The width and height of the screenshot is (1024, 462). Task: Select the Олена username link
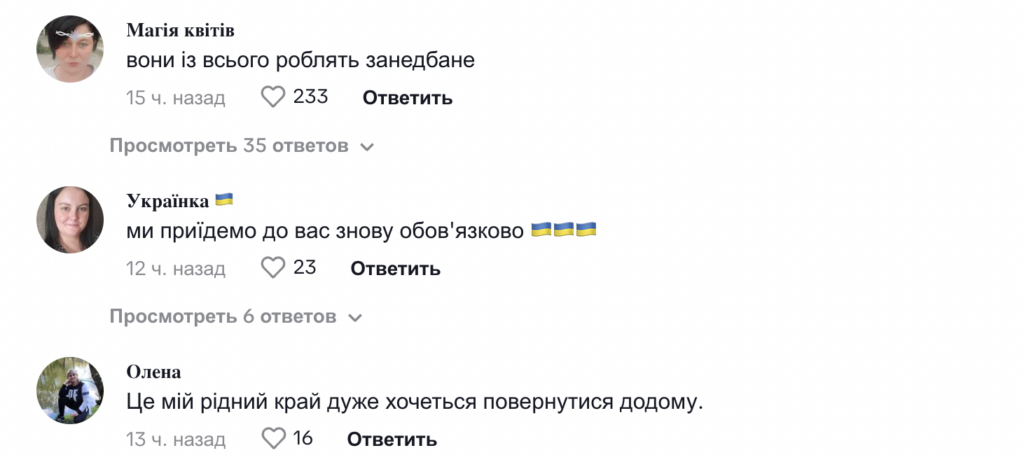[x=154, y=371]
